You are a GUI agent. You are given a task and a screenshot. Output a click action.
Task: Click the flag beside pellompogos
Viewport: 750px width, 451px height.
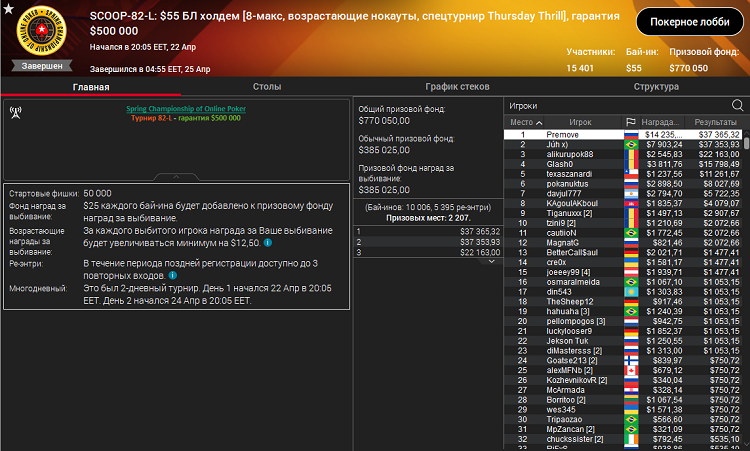631,321
